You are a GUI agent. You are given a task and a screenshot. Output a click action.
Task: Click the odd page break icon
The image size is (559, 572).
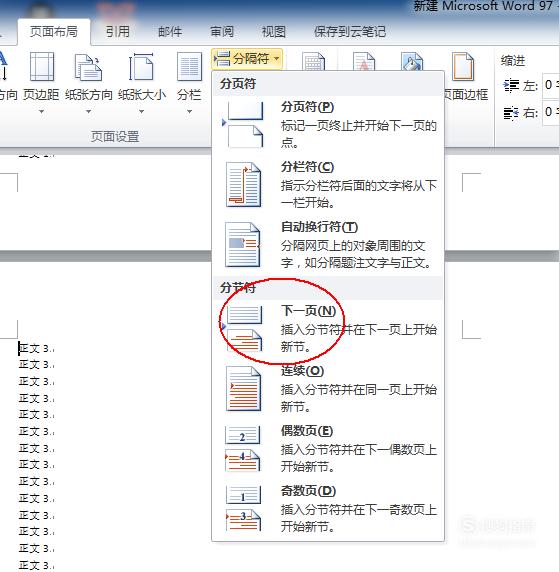(243, 509)
